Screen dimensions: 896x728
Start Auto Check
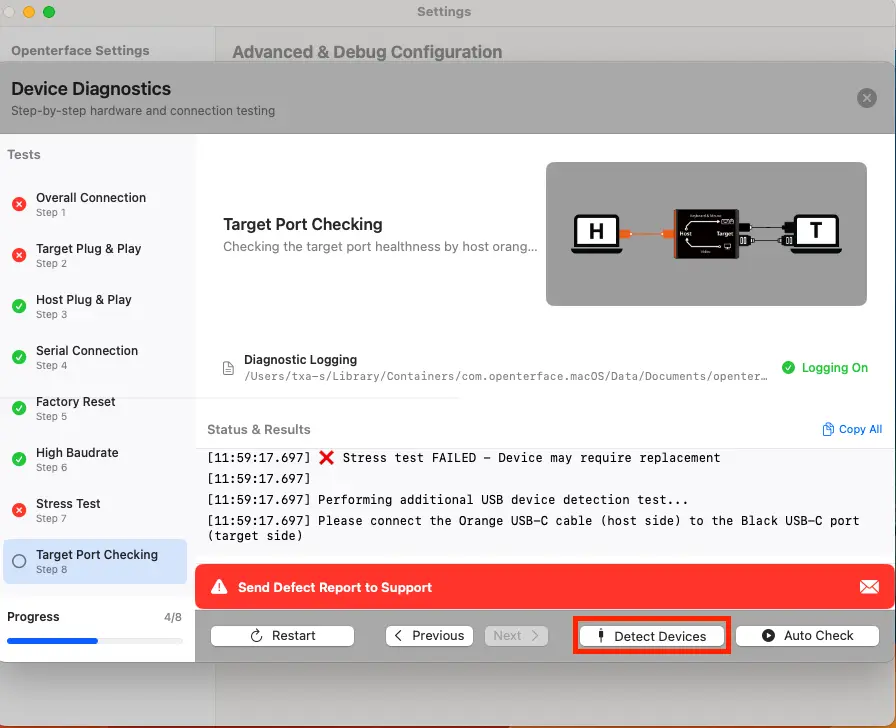(x=807, y=636)
